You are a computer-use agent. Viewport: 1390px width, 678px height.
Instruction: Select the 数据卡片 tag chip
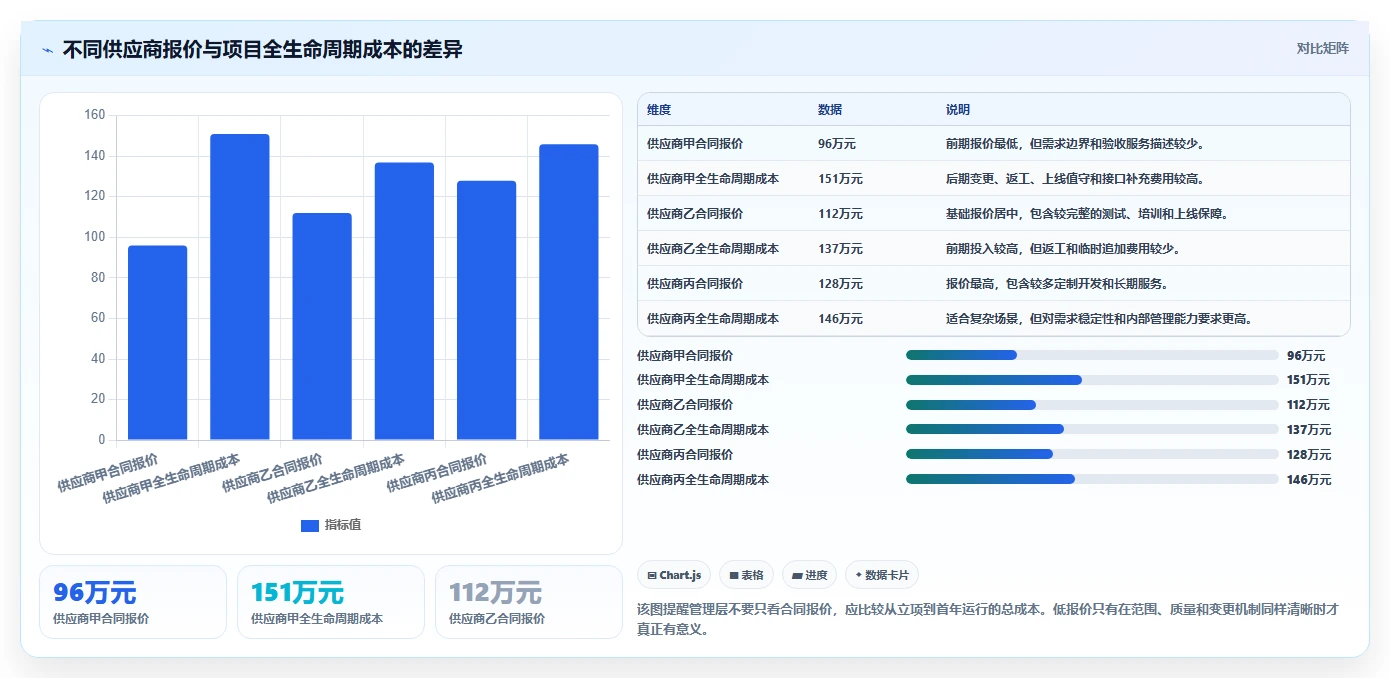point(881,575)
